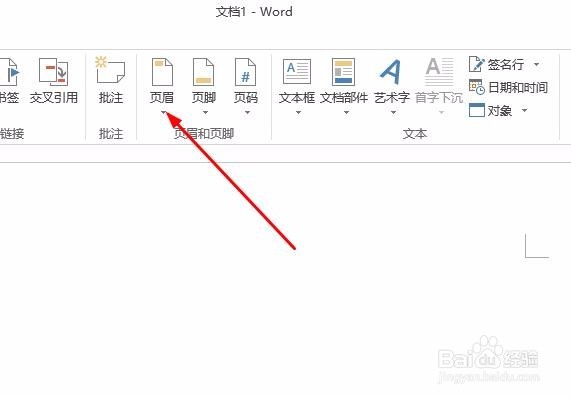Click the 文档1 - Word window title

254,12
